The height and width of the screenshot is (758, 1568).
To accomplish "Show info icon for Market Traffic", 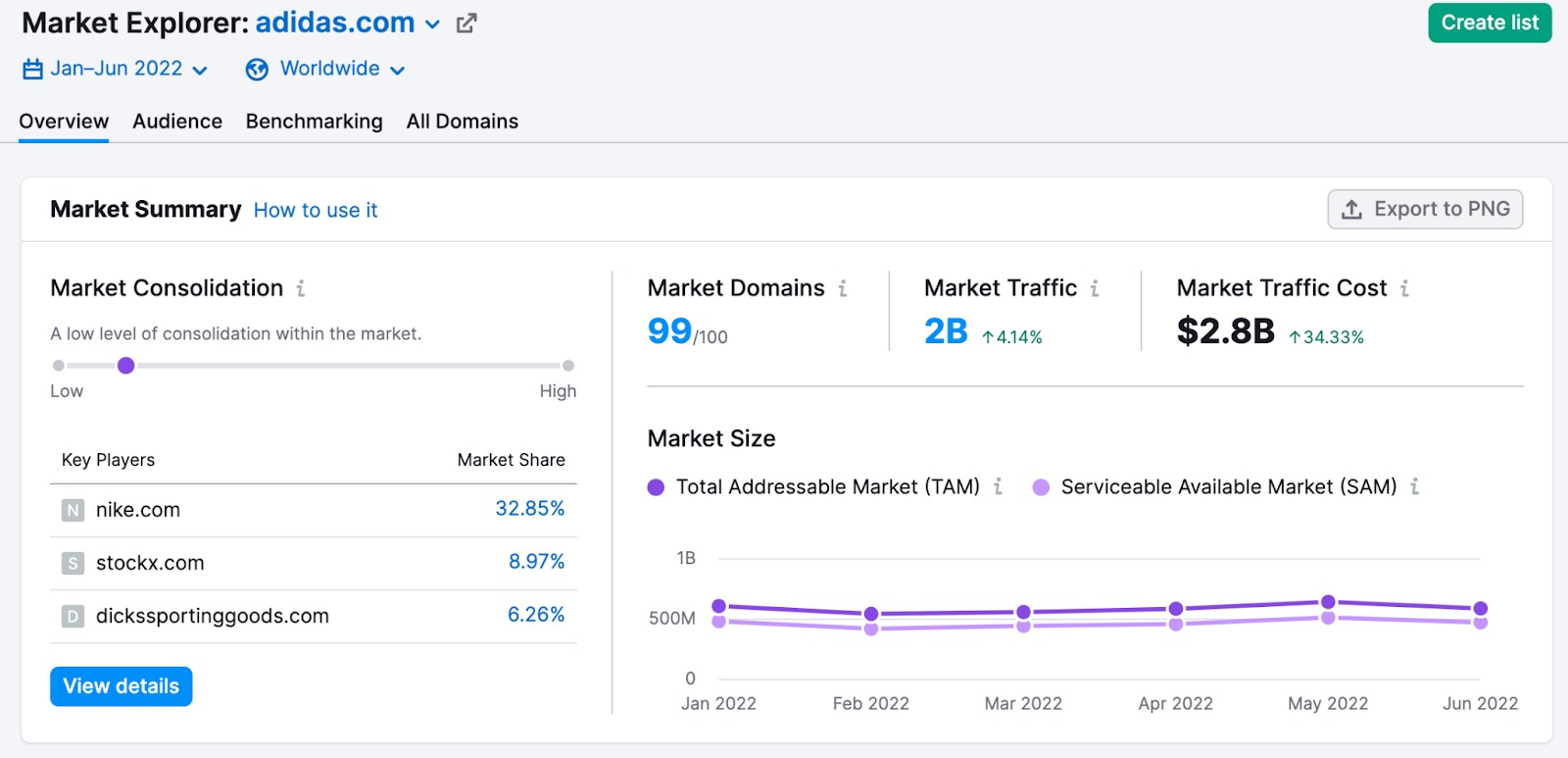I will 1095,288.
